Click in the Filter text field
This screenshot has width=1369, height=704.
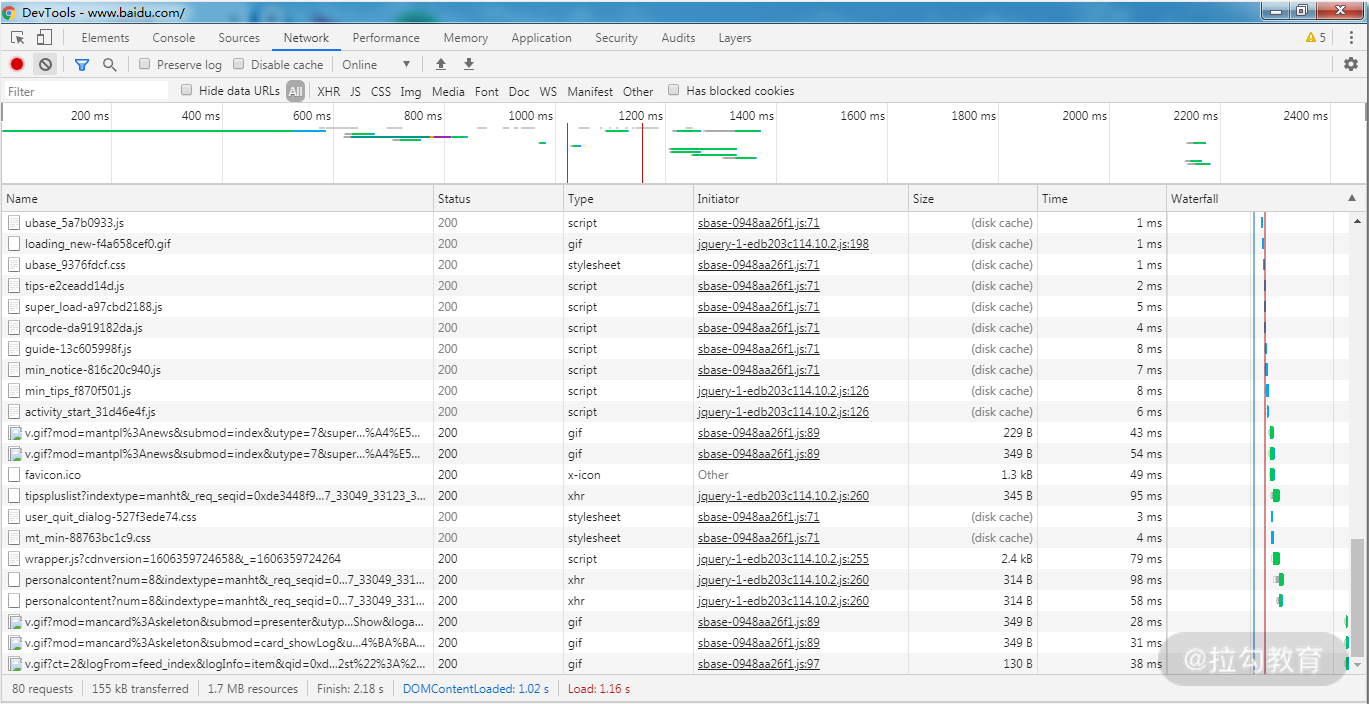[88, 91]
